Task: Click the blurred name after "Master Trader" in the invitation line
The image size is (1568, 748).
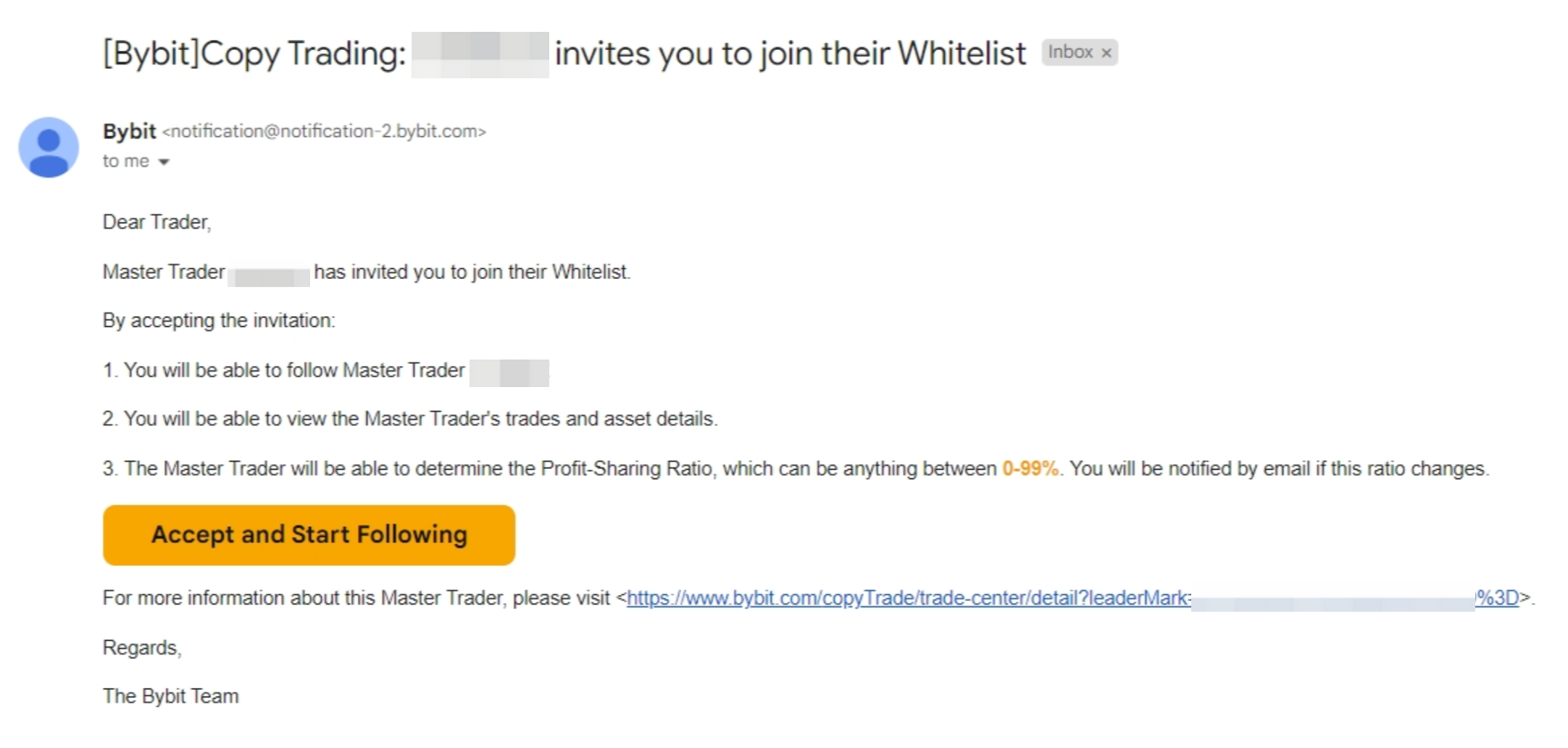Action: pyautogui.click(x=269, y=275)
